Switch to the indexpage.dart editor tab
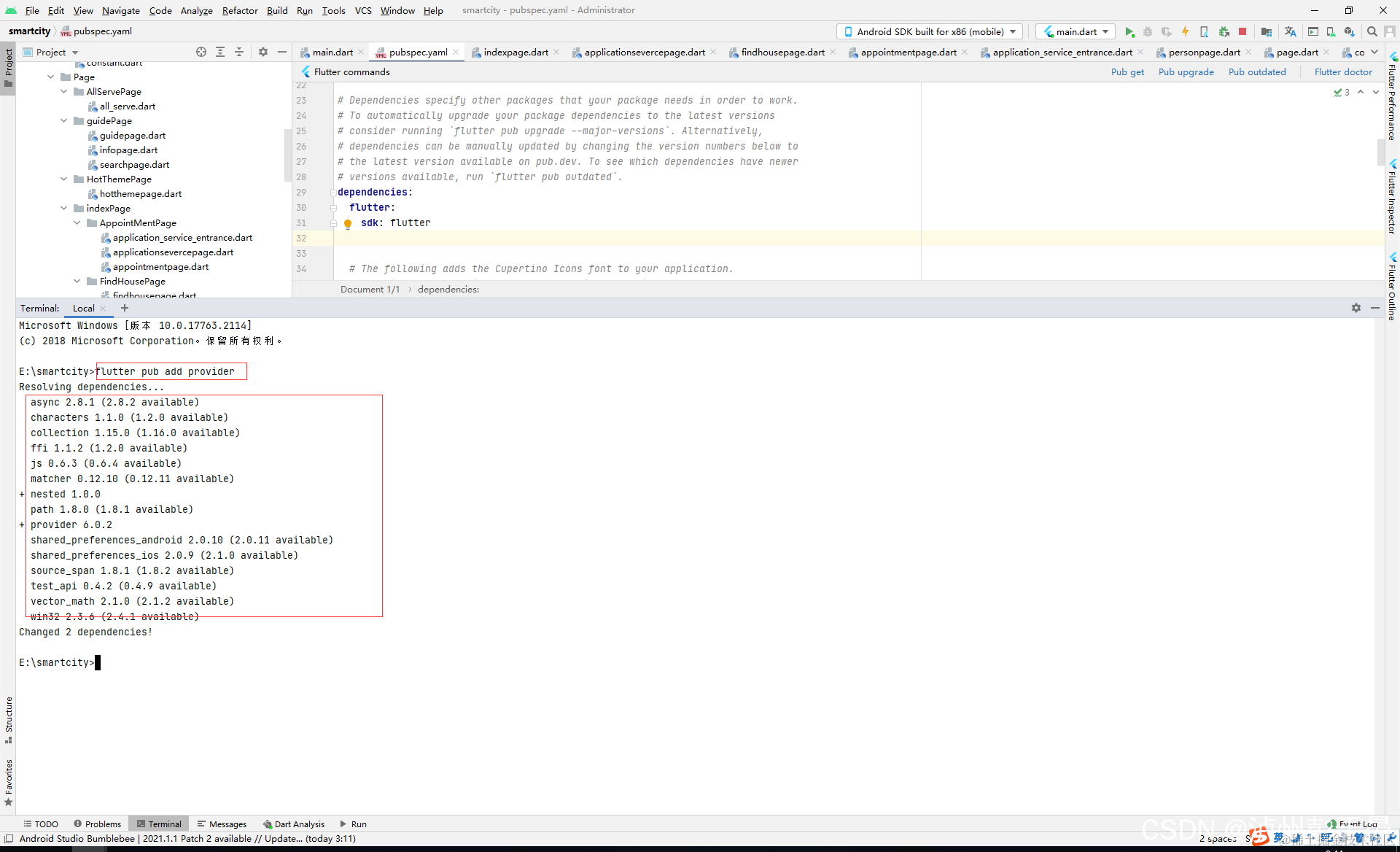1400x852 pixels. (x=515, y=52)
